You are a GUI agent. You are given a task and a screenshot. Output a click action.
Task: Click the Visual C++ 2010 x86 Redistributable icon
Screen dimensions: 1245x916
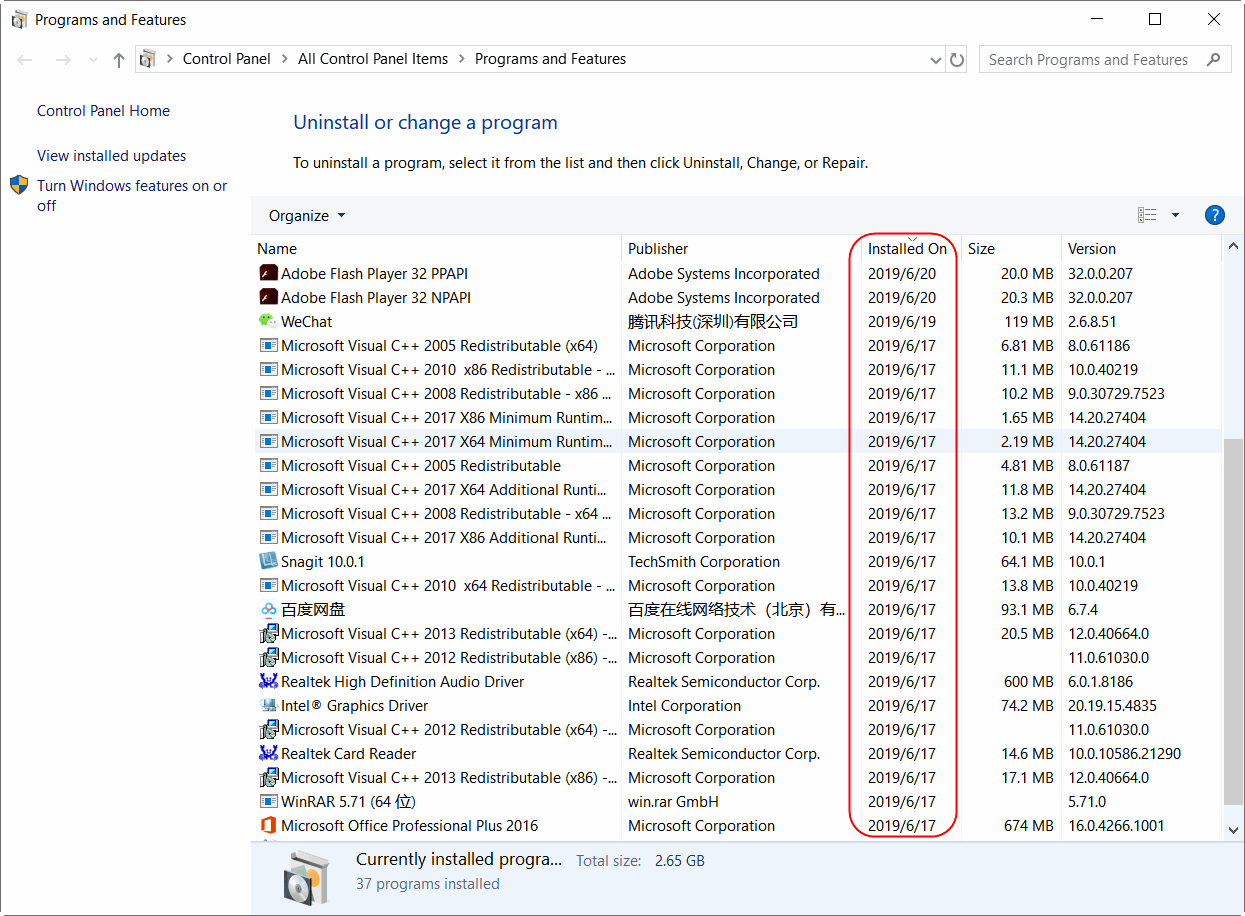(x=268, y=370)
